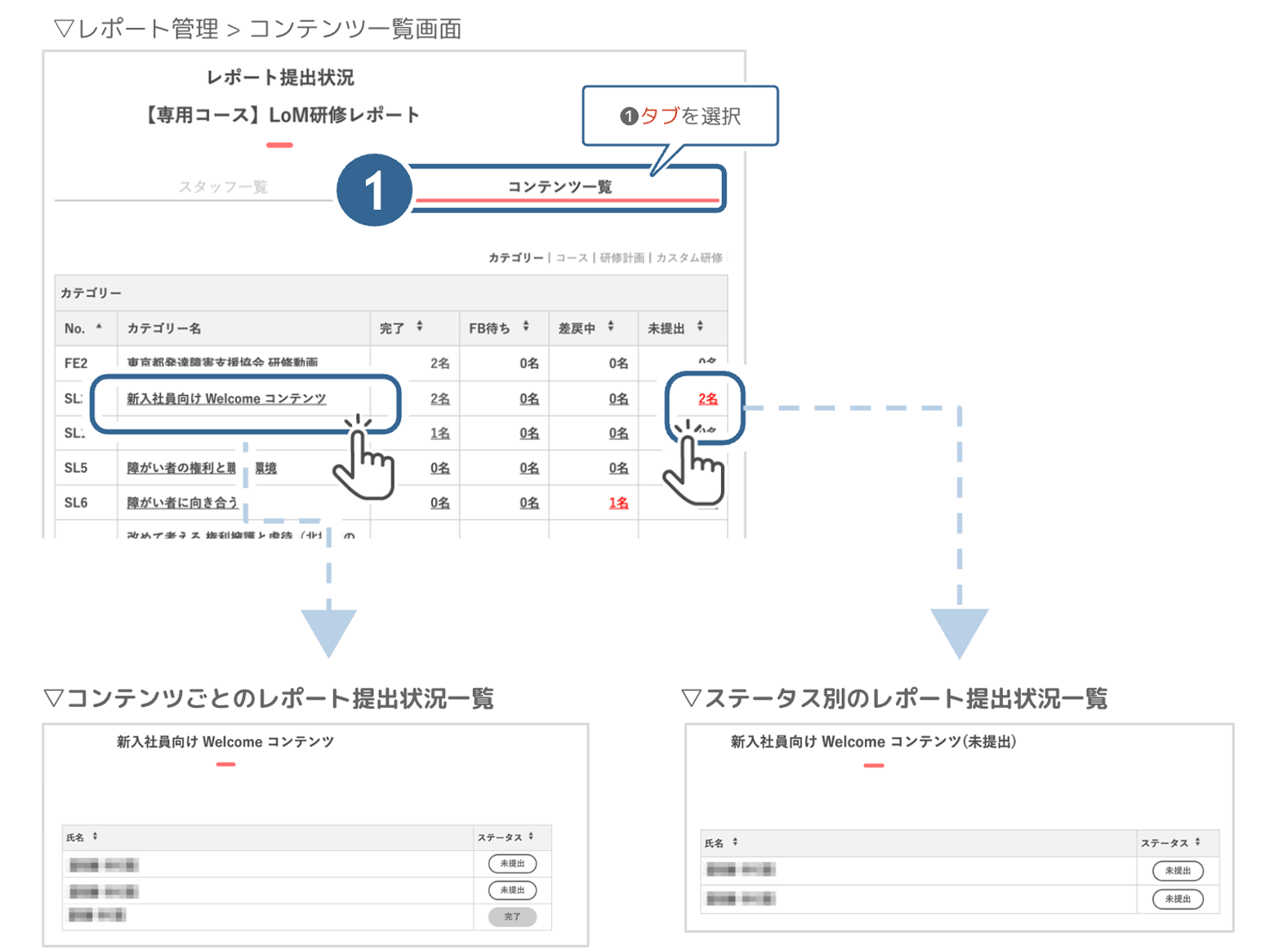Click 2名 完了 count in Welcome コンテンツ row
This screenshot has height=952, width=1261.
click(x=440, y=398)
